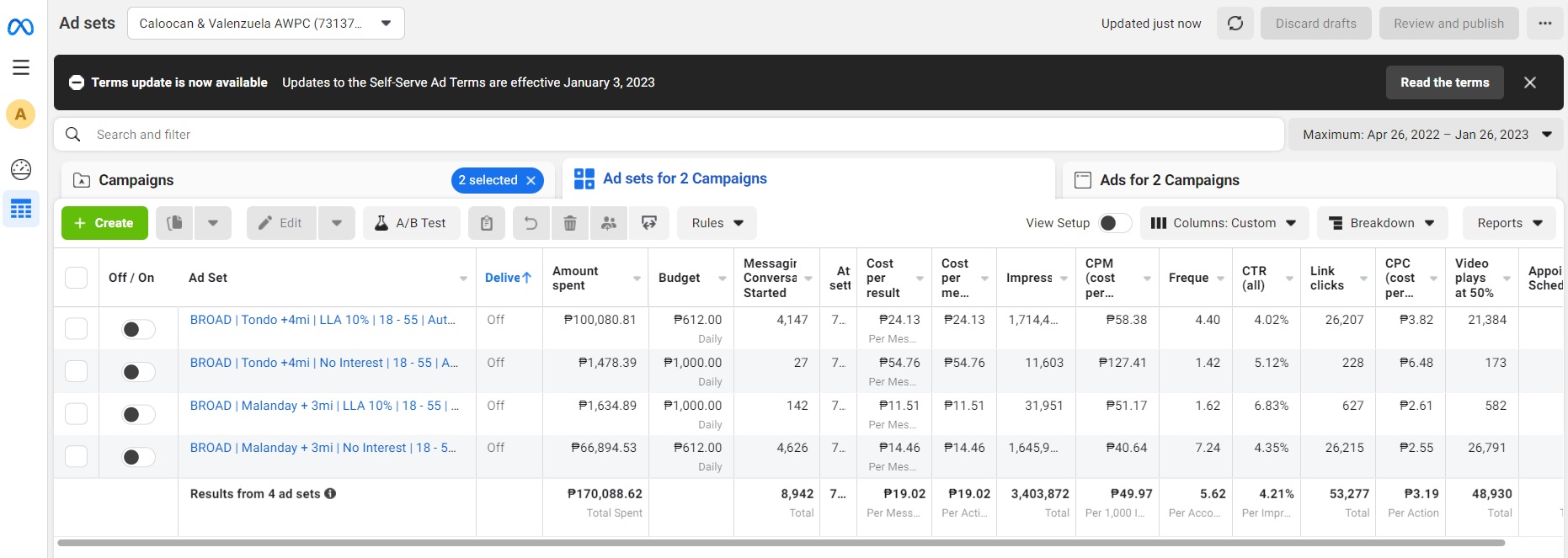
Task: Click the Read the terms button
Action: pyautogui.click(x=1444, y=82)
